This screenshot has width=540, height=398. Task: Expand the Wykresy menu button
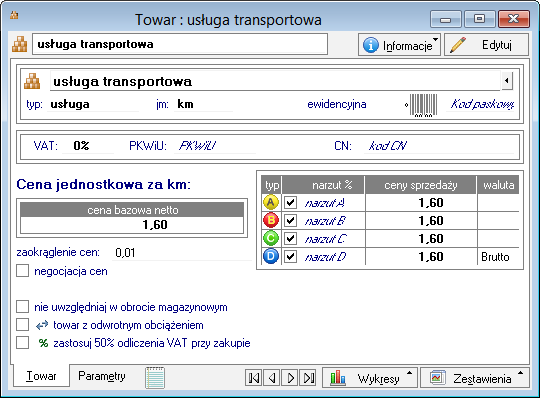coord(370,378)
